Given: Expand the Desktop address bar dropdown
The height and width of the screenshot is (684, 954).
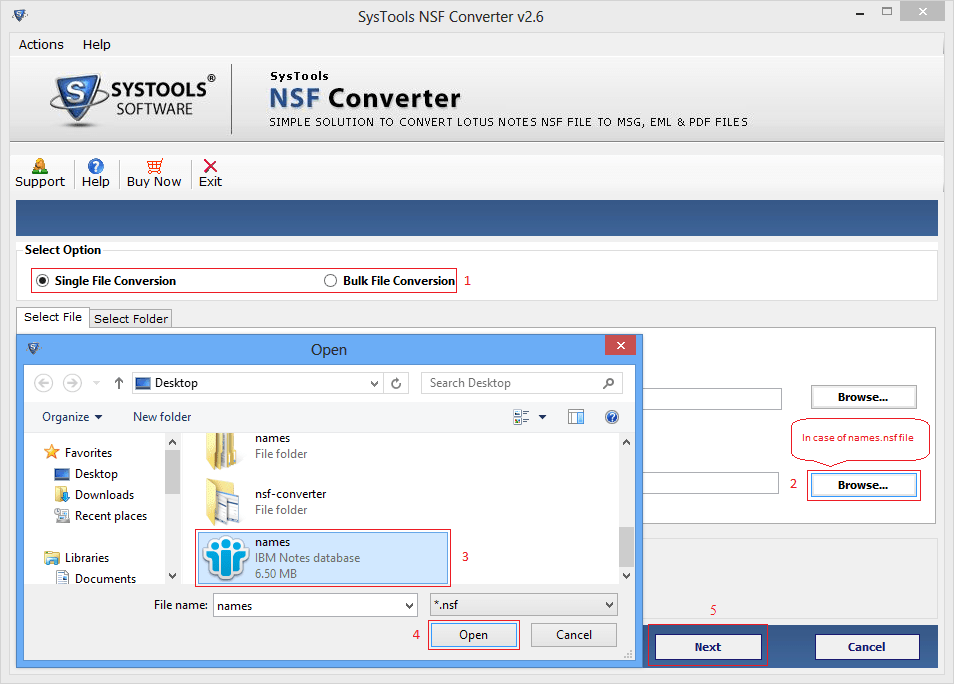Looking at the screenshot, I should coord(374,383).
